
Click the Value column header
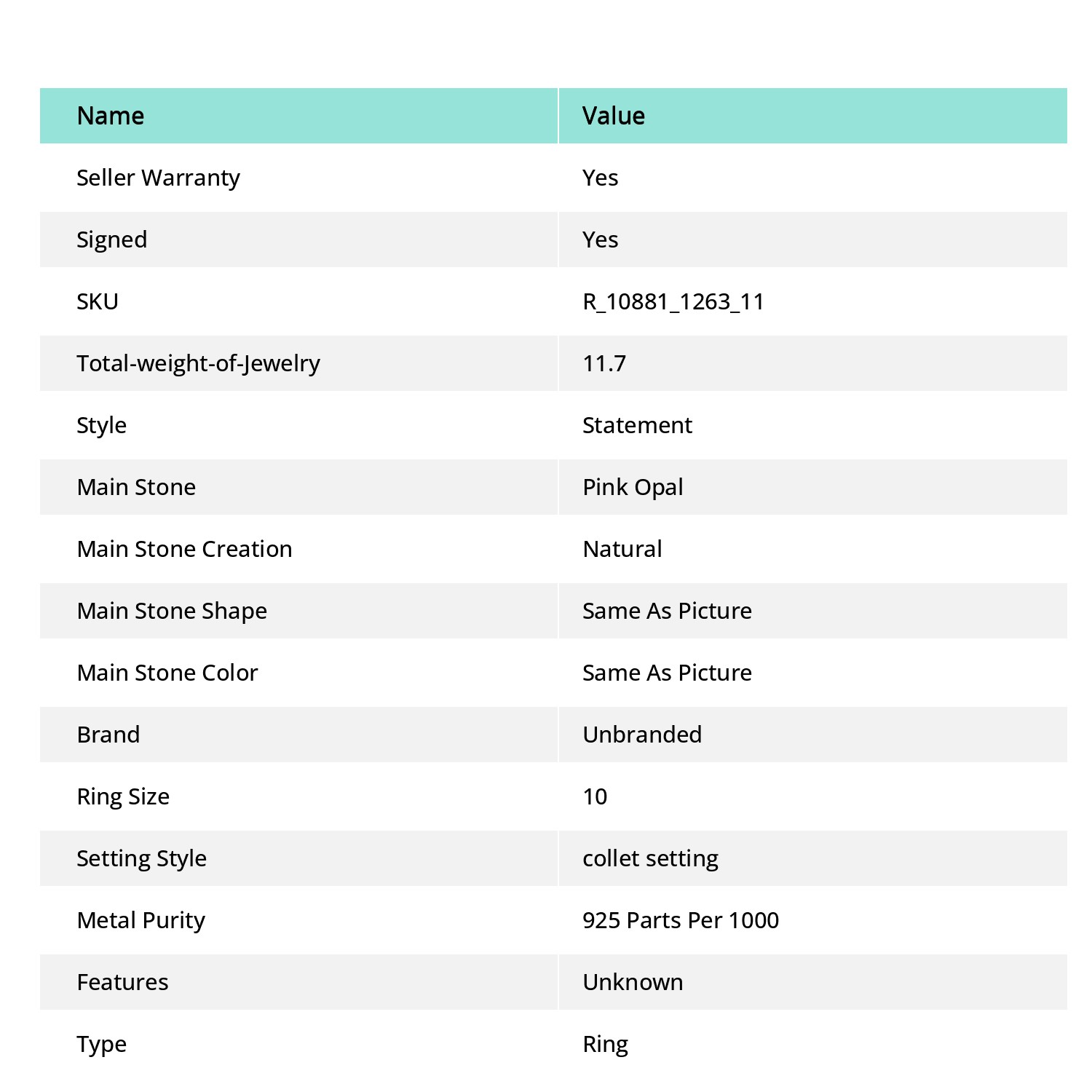(x=614, y=116)
